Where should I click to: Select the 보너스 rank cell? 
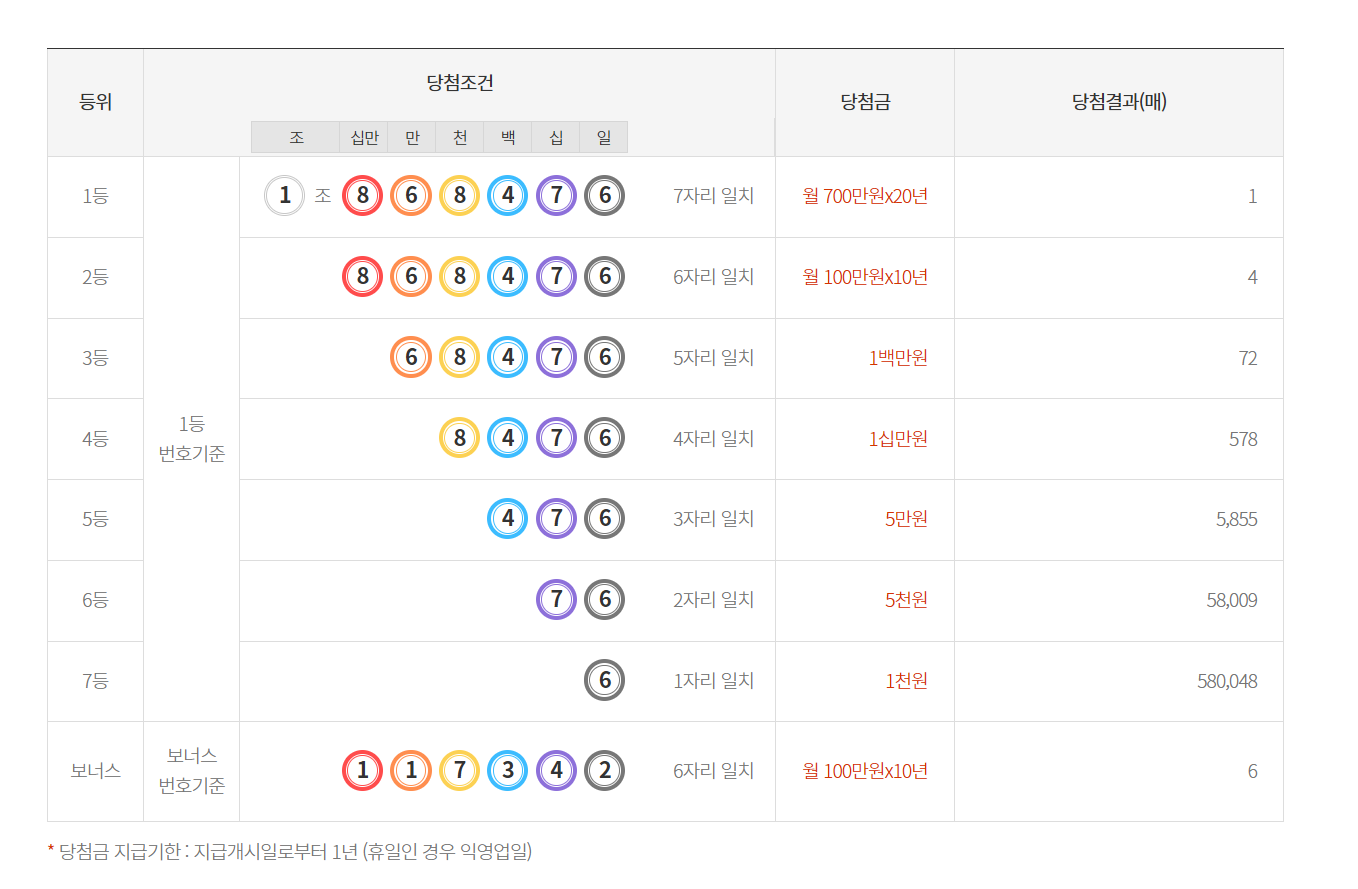[x=95, y=771]
